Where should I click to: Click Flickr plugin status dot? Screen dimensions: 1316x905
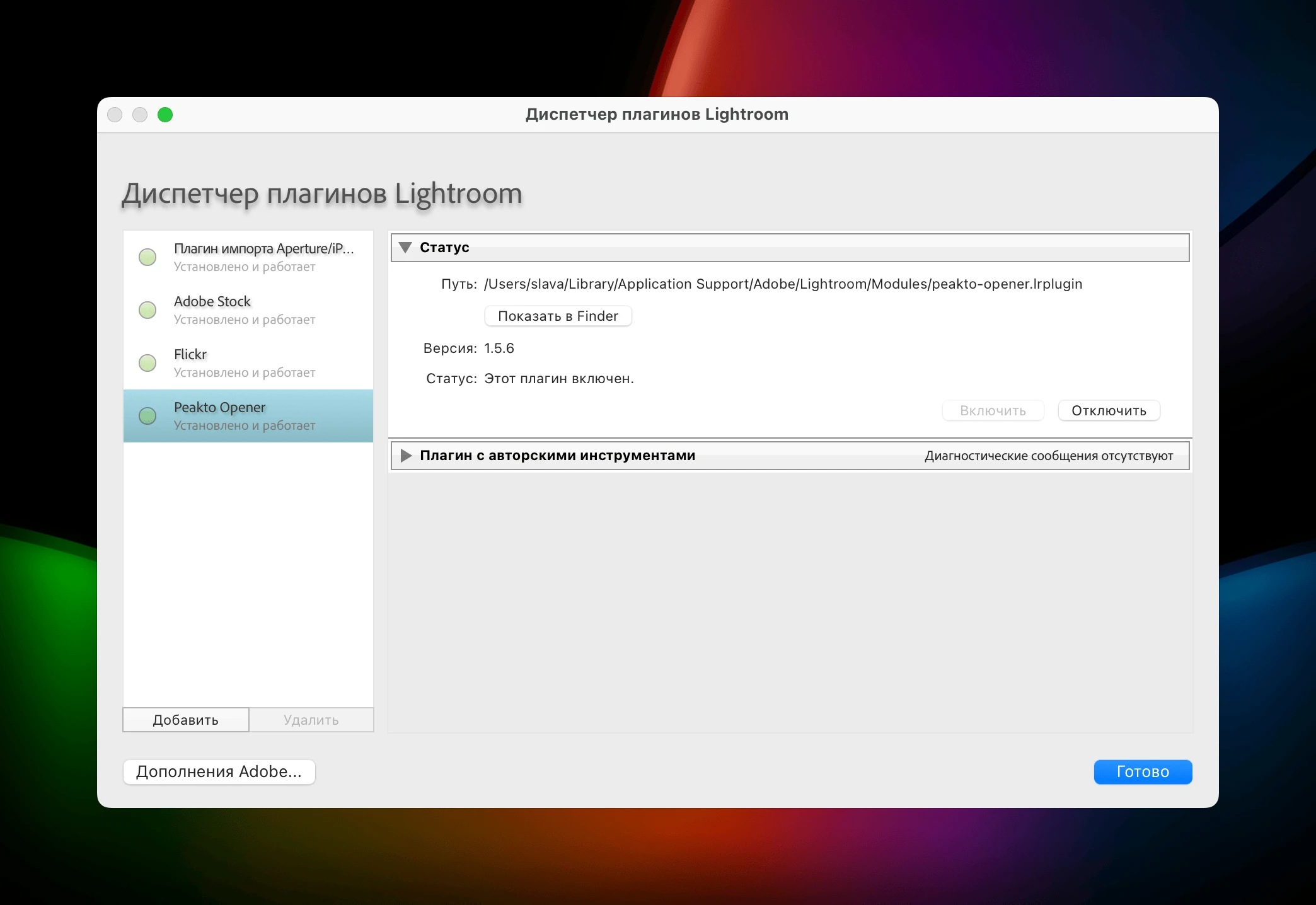(x=147, y=363)
